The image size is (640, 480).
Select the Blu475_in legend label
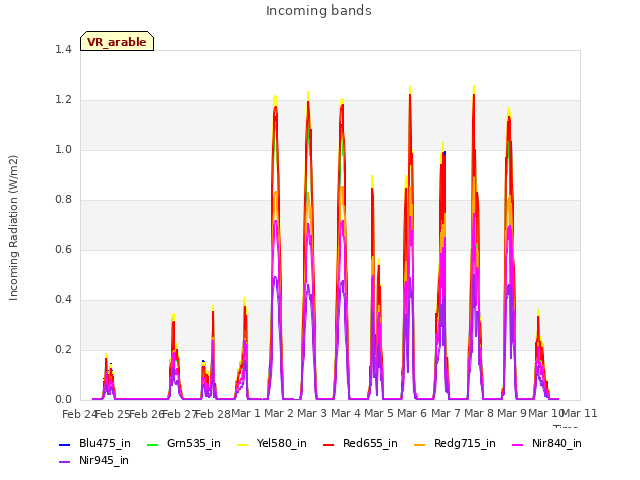(105, 444)
